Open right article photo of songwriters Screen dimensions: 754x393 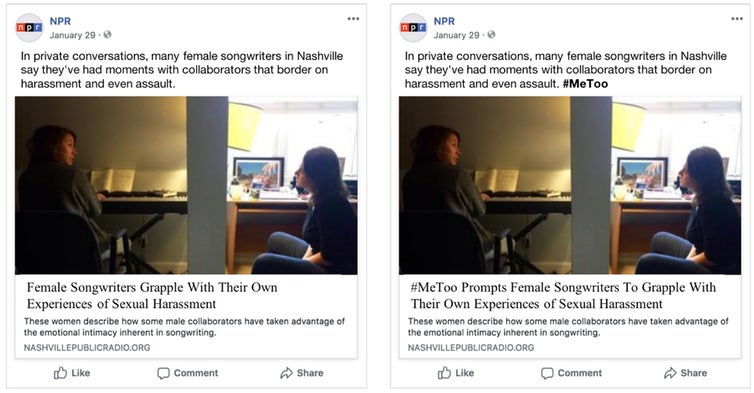(570, 185)
